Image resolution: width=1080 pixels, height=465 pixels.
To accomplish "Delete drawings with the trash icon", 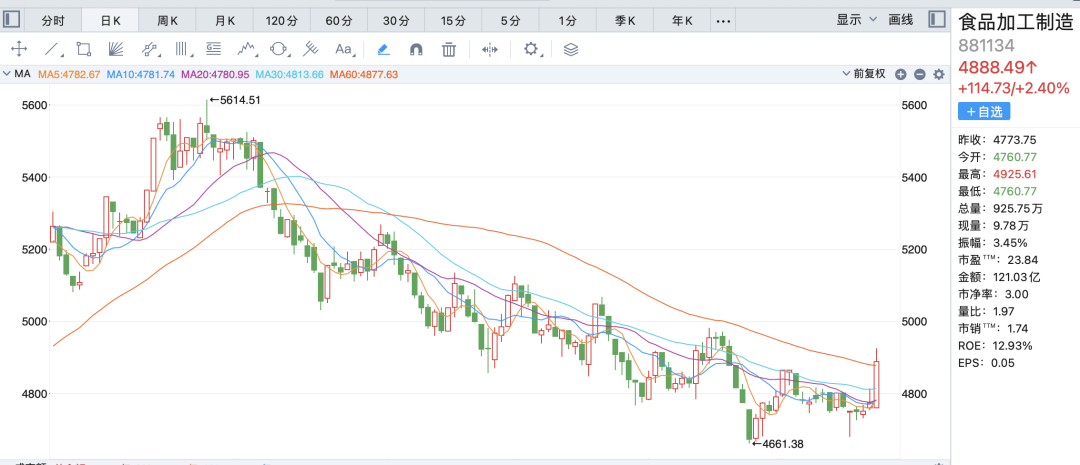I will (x=450, y=48).
